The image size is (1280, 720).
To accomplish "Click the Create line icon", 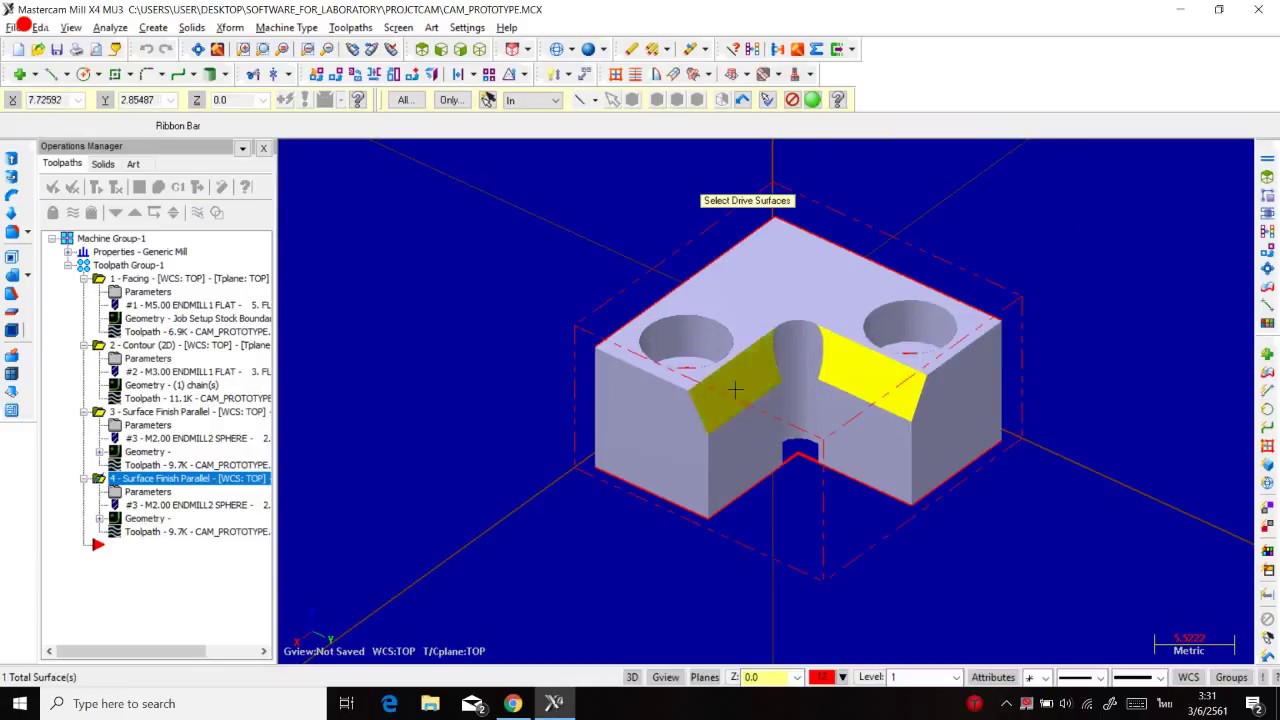I will pos(51,74).
